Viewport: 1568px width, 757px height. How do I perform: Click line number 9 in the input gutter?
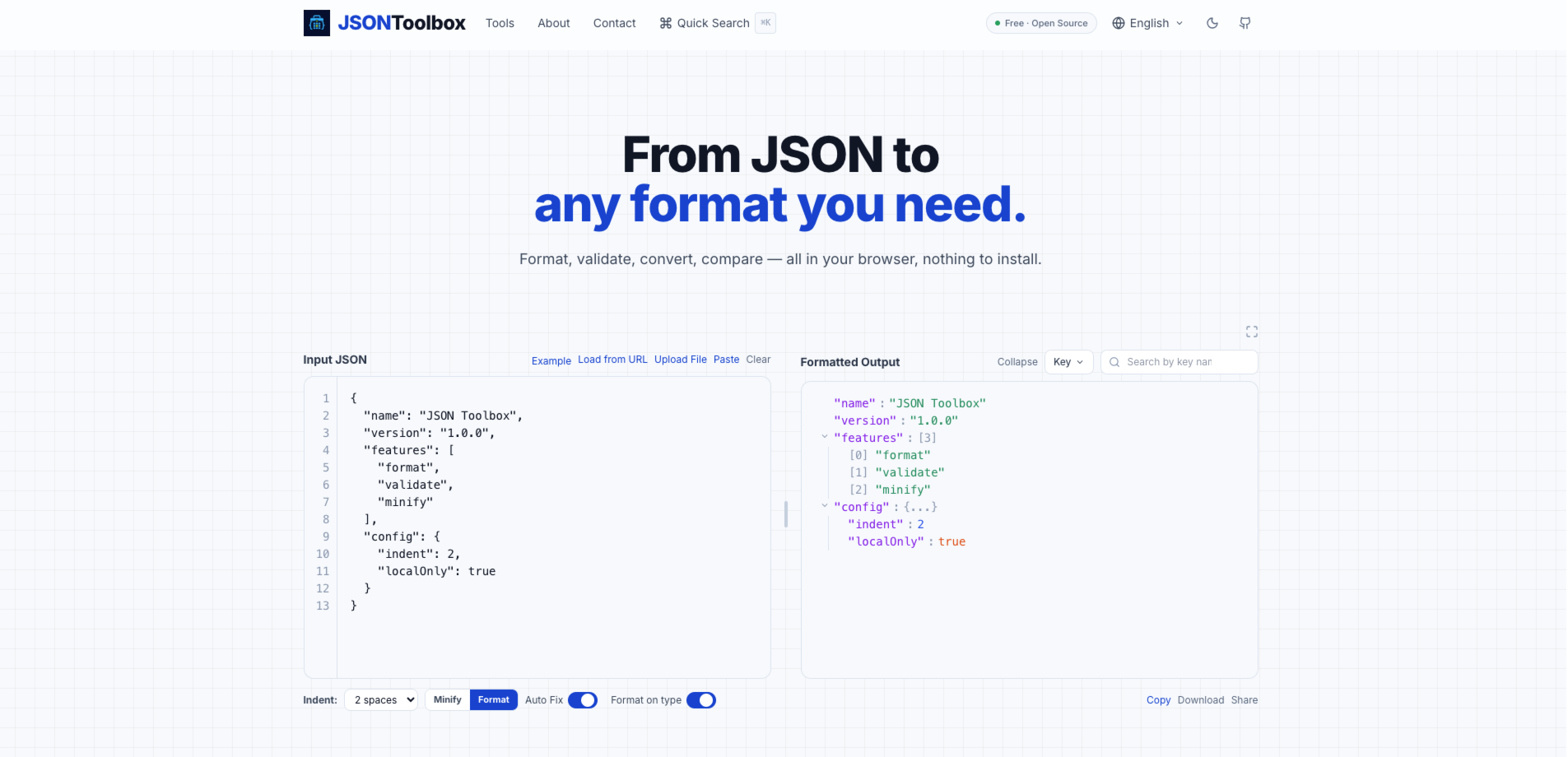[x=326, y=536]
